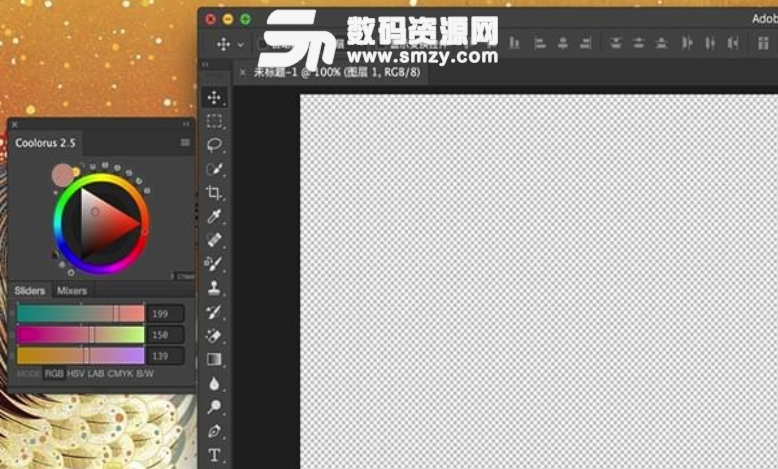This screenshot has height=469, width=778.
Task: Select the Pen tool
Action: [x=214, y=431]
